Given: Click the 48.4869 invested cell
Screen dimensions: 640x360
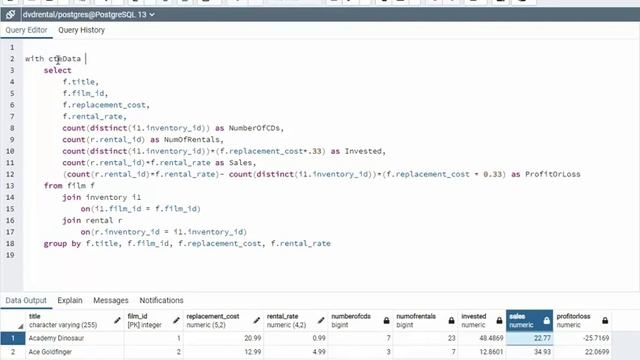Looking at the screenshot, I should (482, 338).
